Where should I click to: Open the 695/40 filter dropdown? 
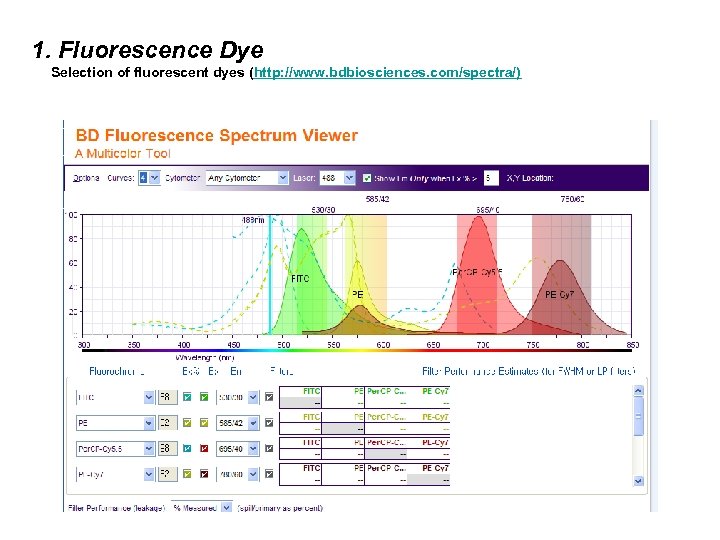[237, 449]
